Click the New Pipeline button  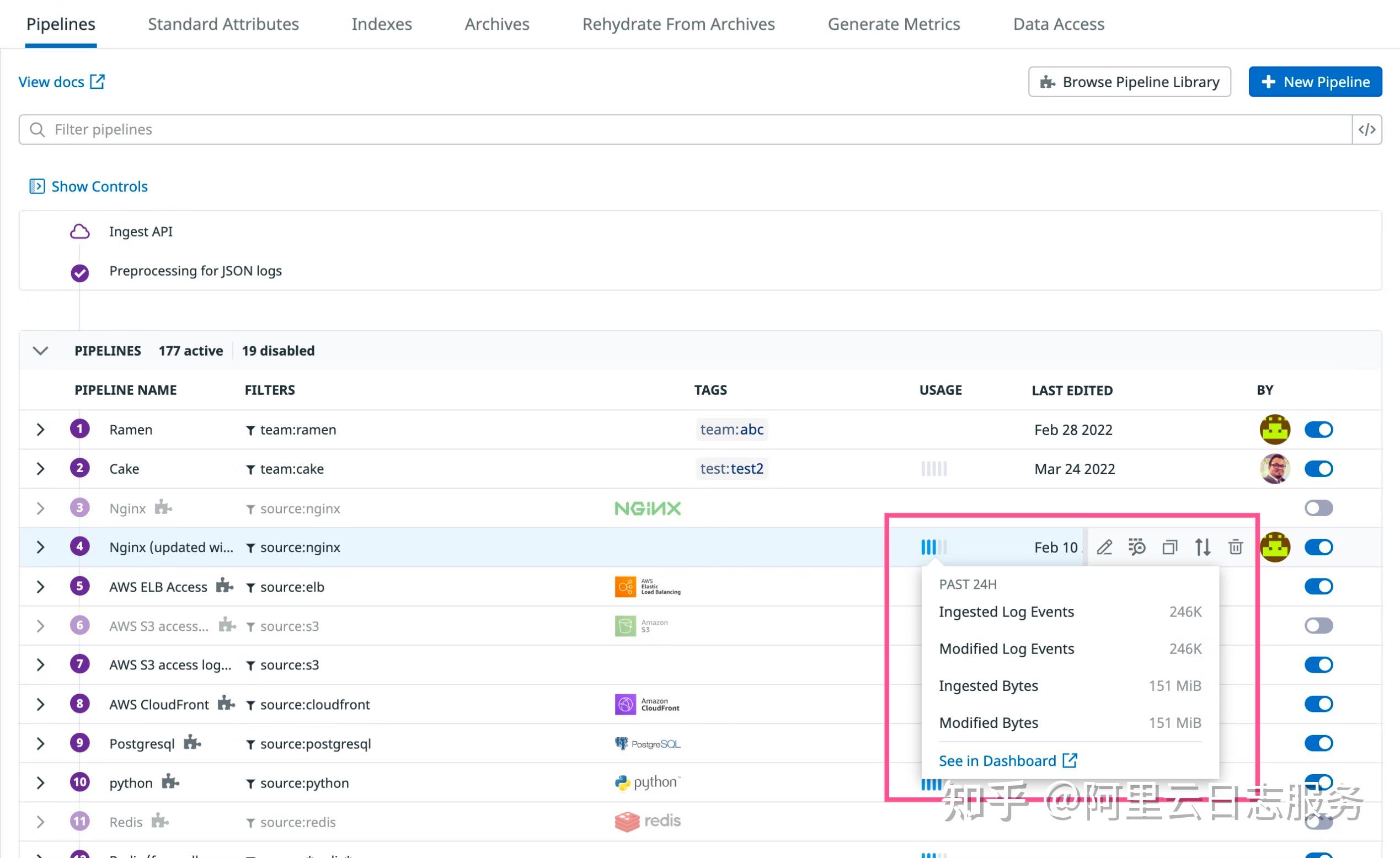(x=1314, y=82)
